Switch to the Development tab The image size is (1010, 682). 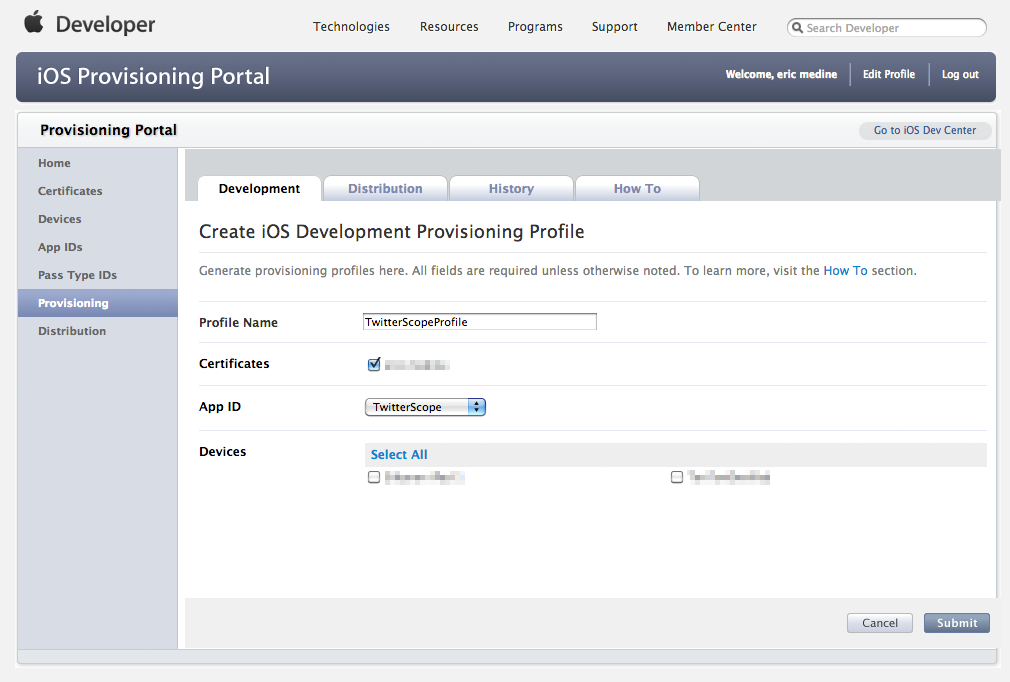[x=260, y=189]
